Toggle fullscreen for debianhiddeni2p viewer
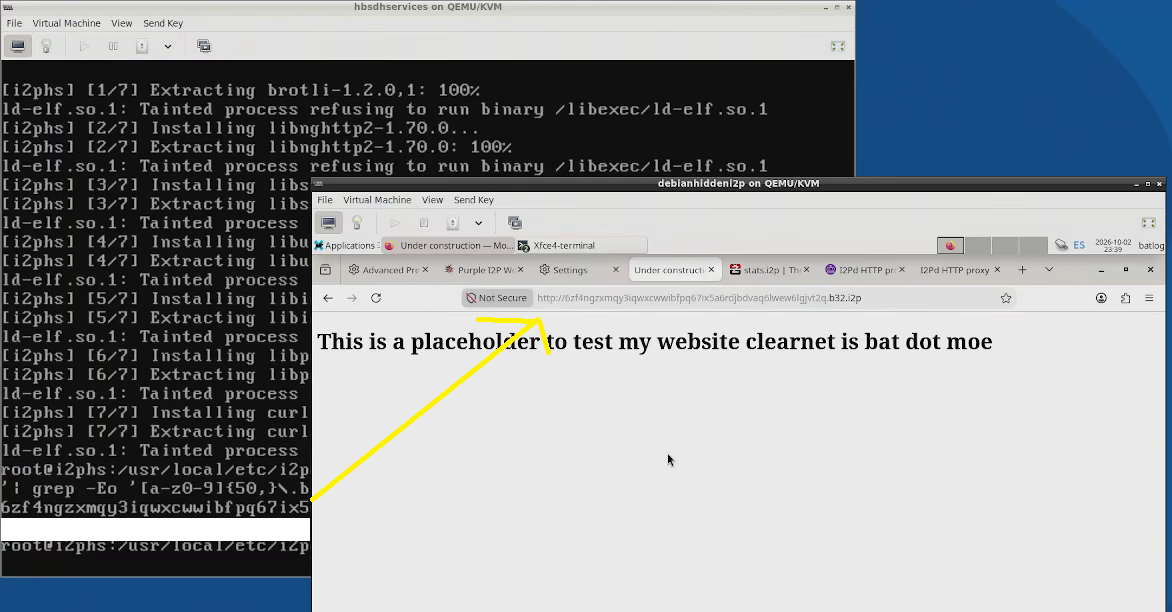This screenshot has width=1172, height=612. tap(1149, 223)
